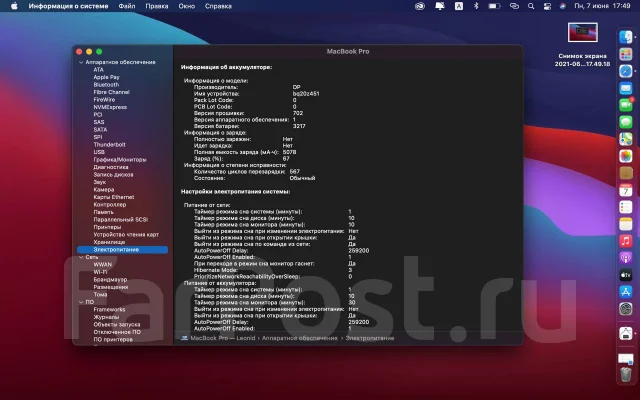Select NVMExpress in sidebar
The width and height of the screenshot is (640, 400).
(110, 107)
